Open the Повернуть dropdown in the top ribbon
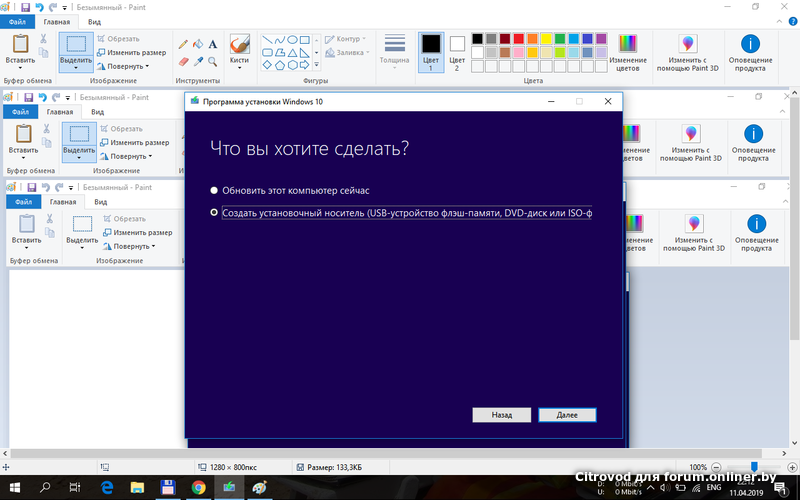This screenshot has height=500, width=800. (123, 66)
